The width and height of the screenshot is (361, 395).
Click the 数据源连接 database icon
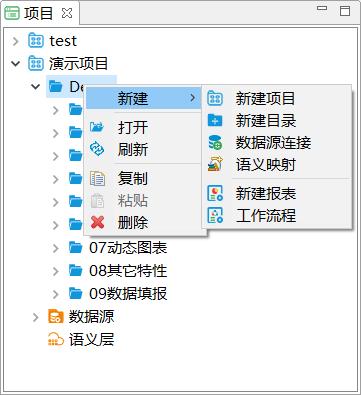pos(215,143)
